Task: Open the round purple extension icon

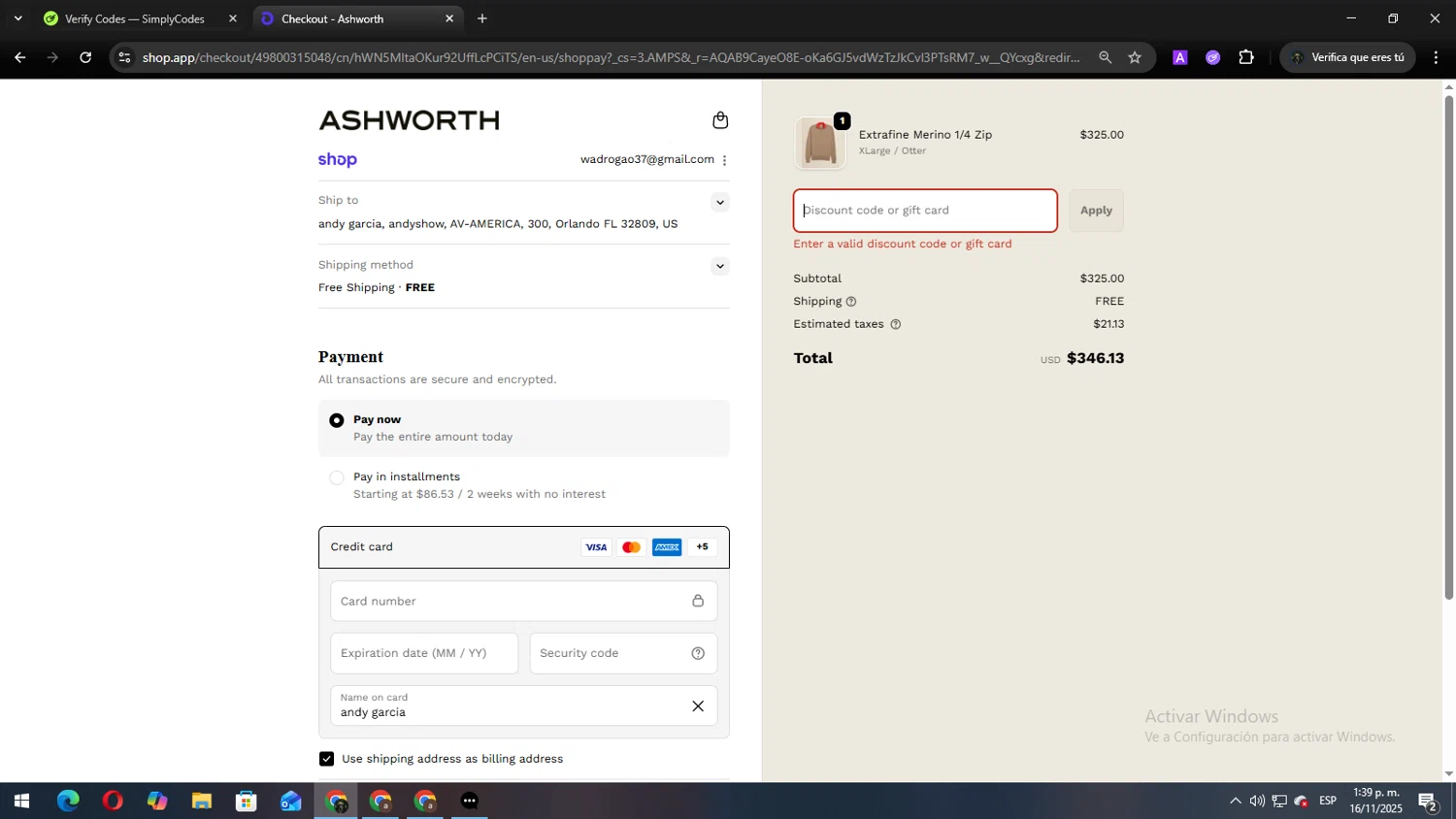Action: (x=1213, y=57)
